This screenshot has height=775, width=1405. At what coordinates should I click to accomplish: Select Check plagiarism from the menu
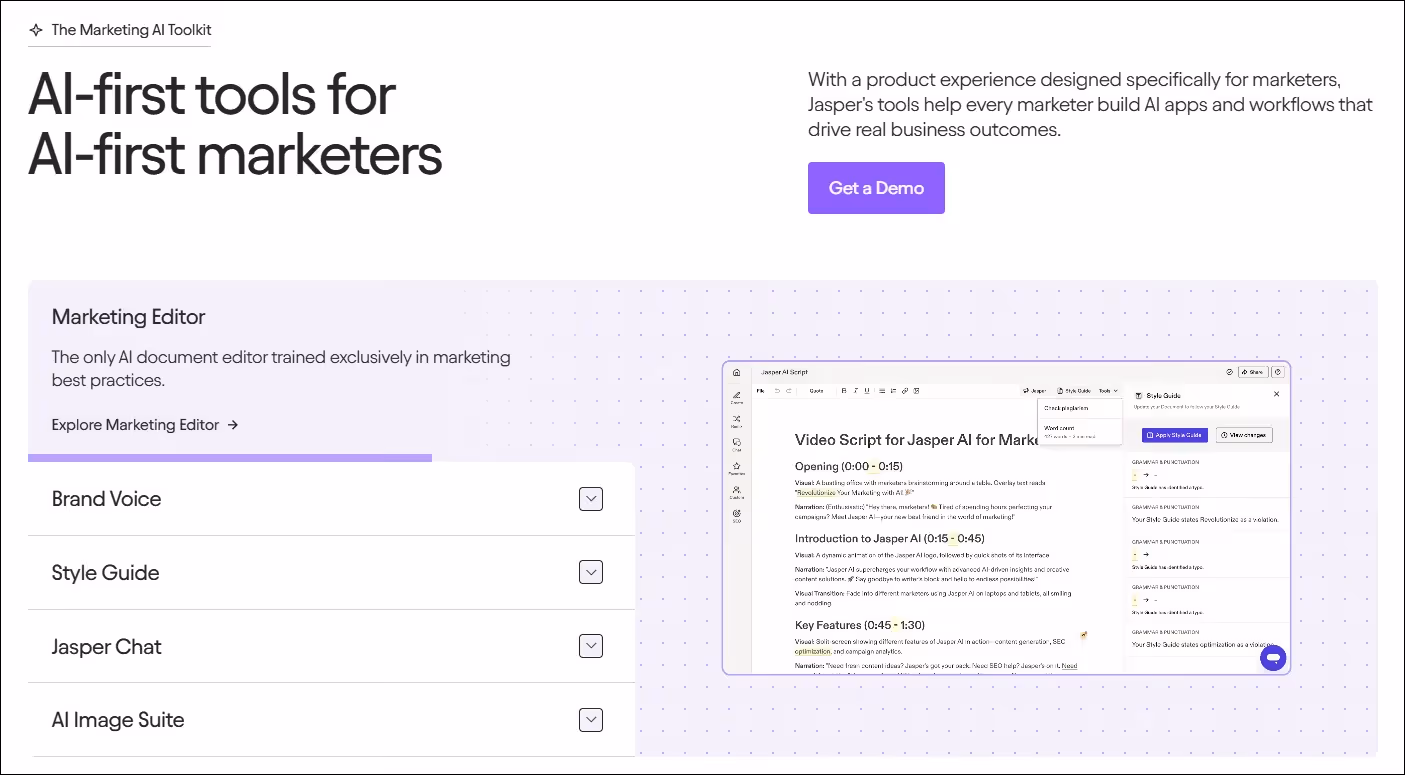(1066, 408)
